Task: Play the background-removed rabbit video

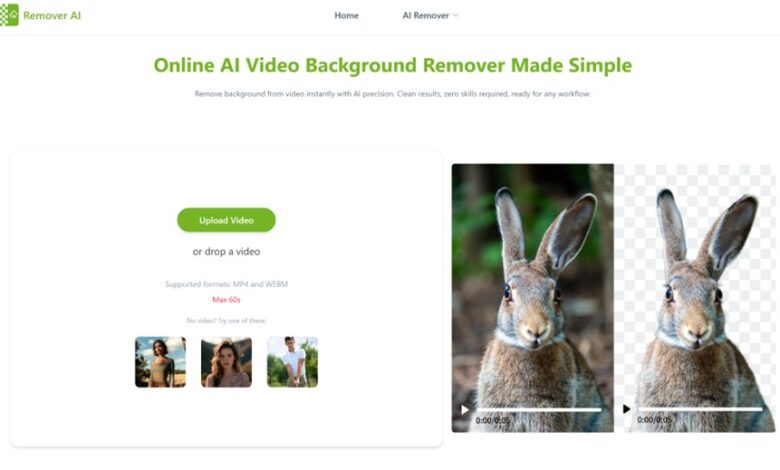Action: point(626,409)
